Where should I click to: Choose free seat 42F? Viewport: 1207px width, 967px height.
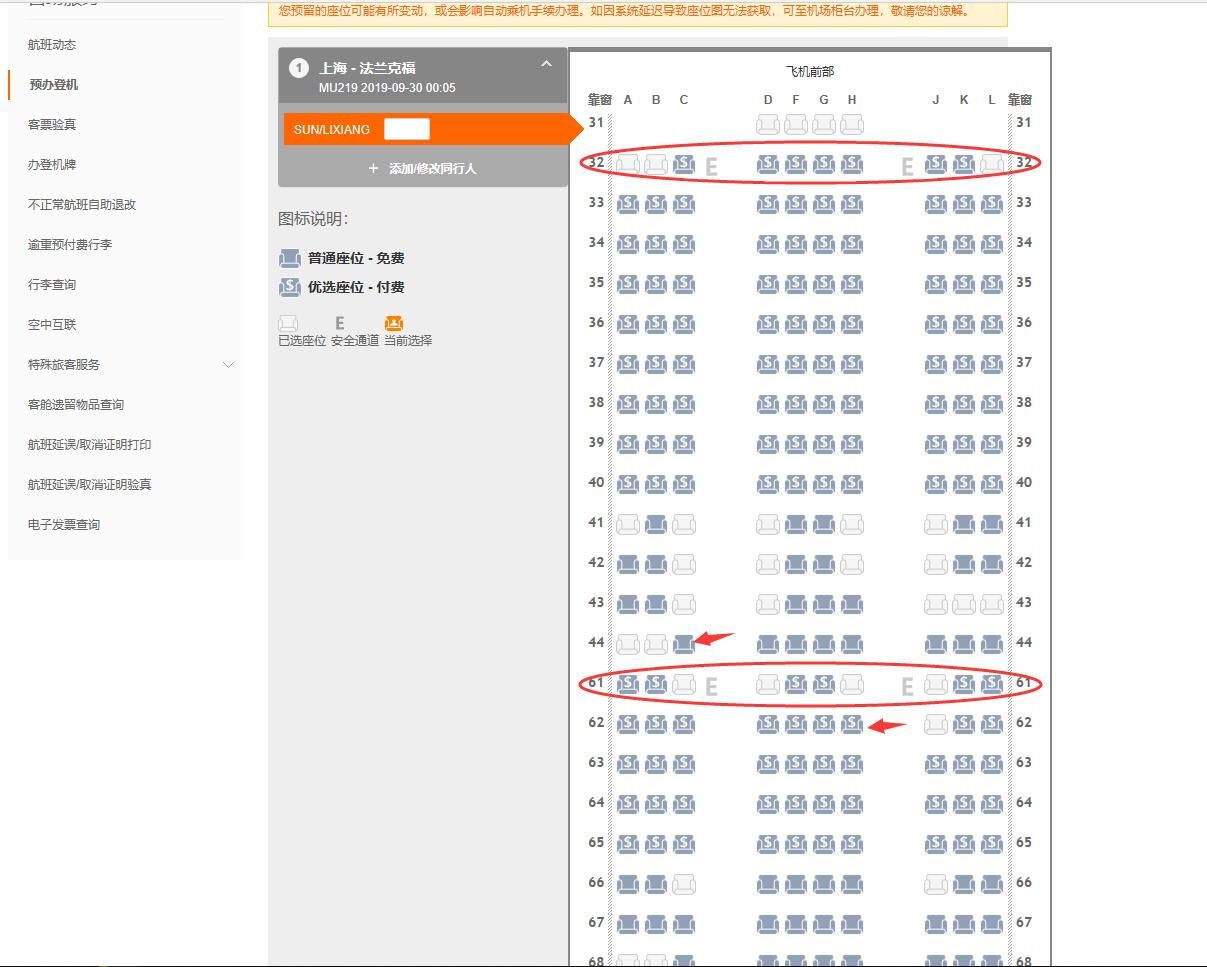[796, 564]
